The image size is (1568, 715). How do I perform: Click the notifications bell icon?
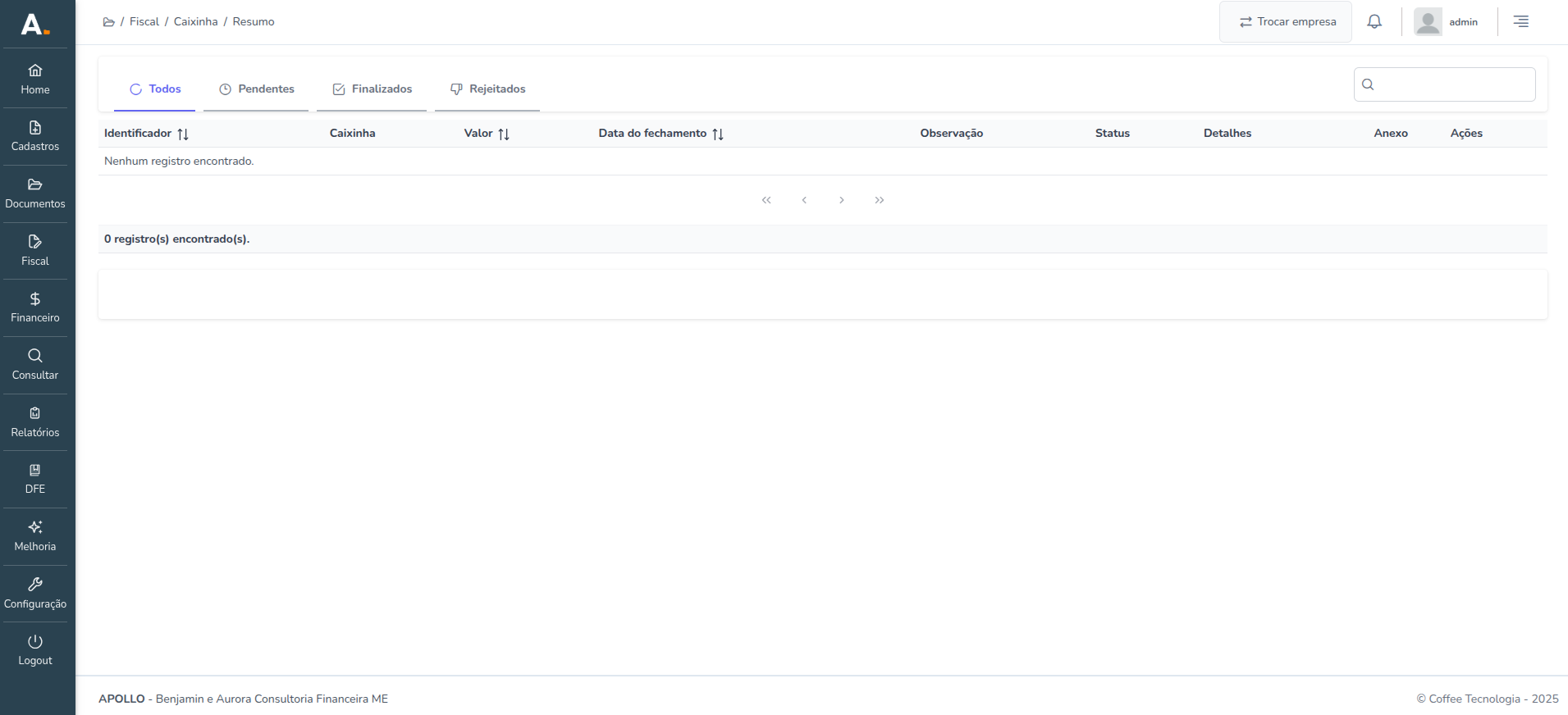[1374, 22]
